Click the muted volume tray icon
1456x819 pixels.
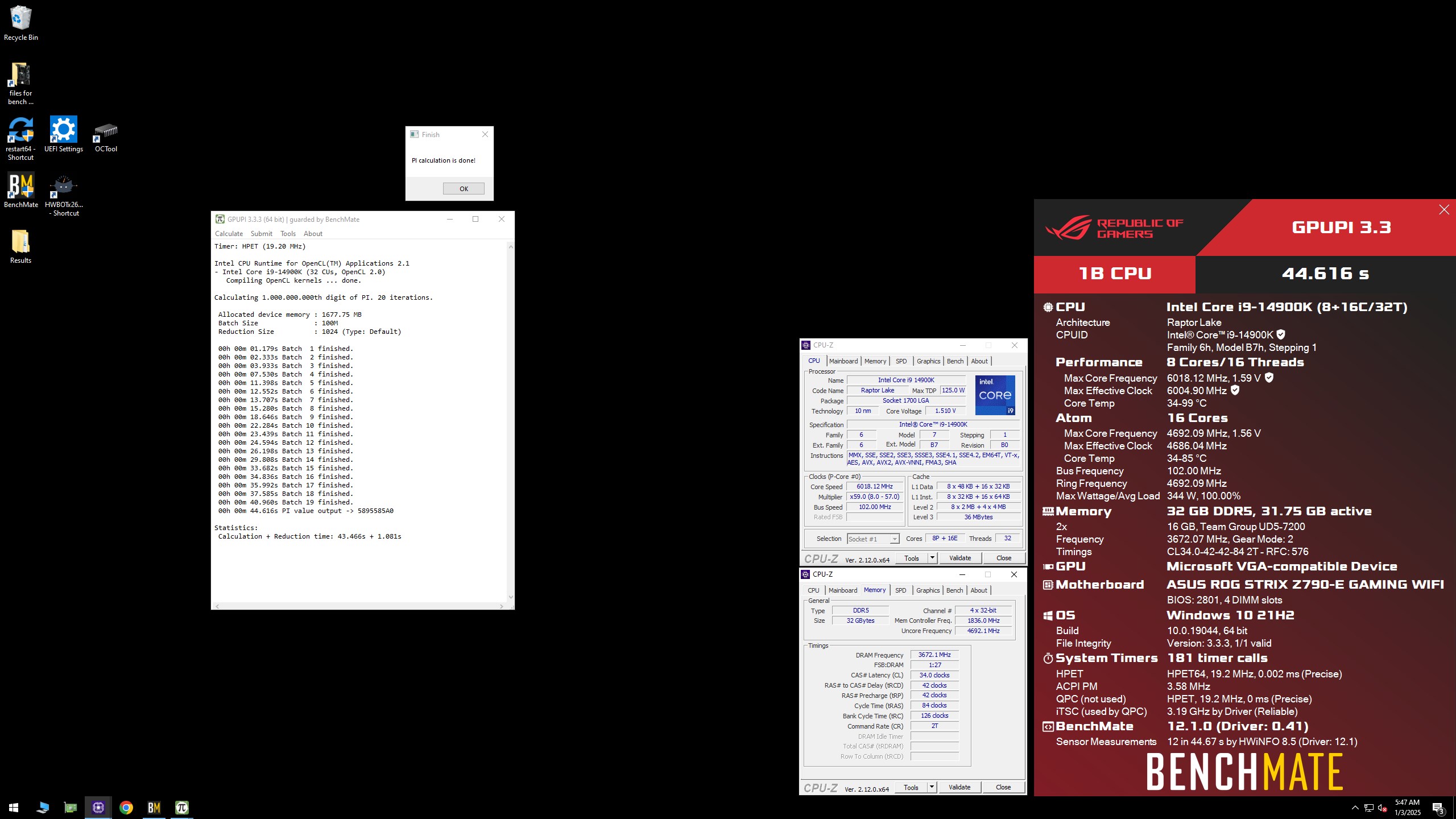(x=1383, y=808)
